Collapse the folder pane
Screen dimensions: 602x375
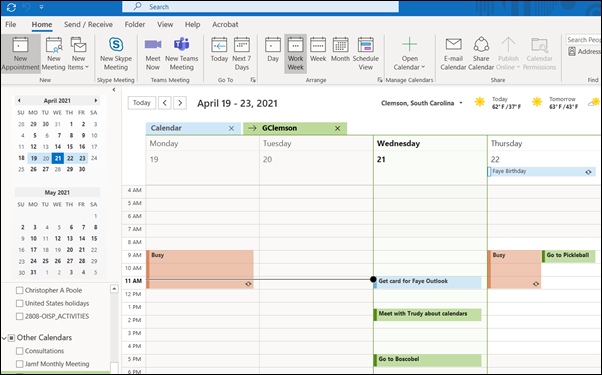[x=114, y=89]
